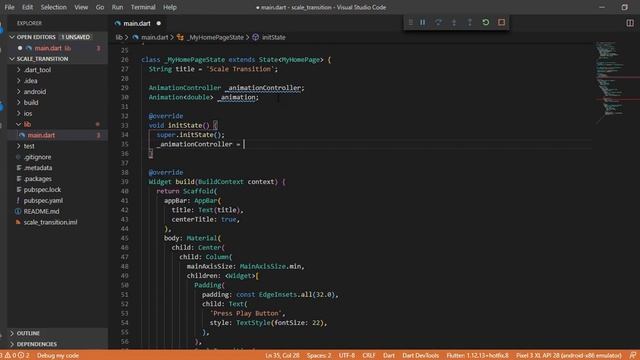Viewport: 640px width, 360px height.
Task: Change language mode Dart
Action: [389, 356]
